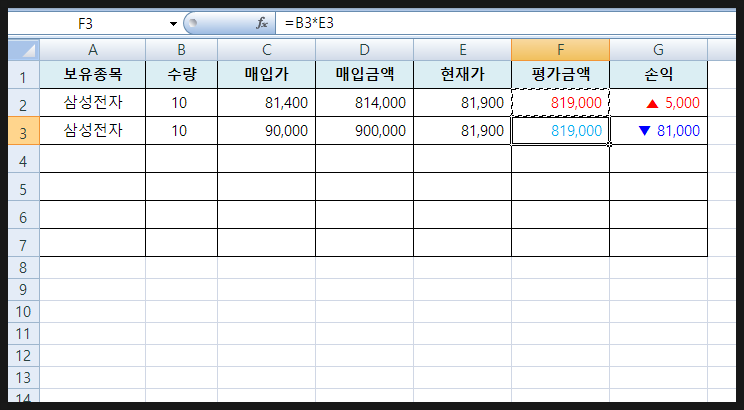Click the 매입가 header cell
The height and width of the screenshot is (410, 744).
(267, 75)
